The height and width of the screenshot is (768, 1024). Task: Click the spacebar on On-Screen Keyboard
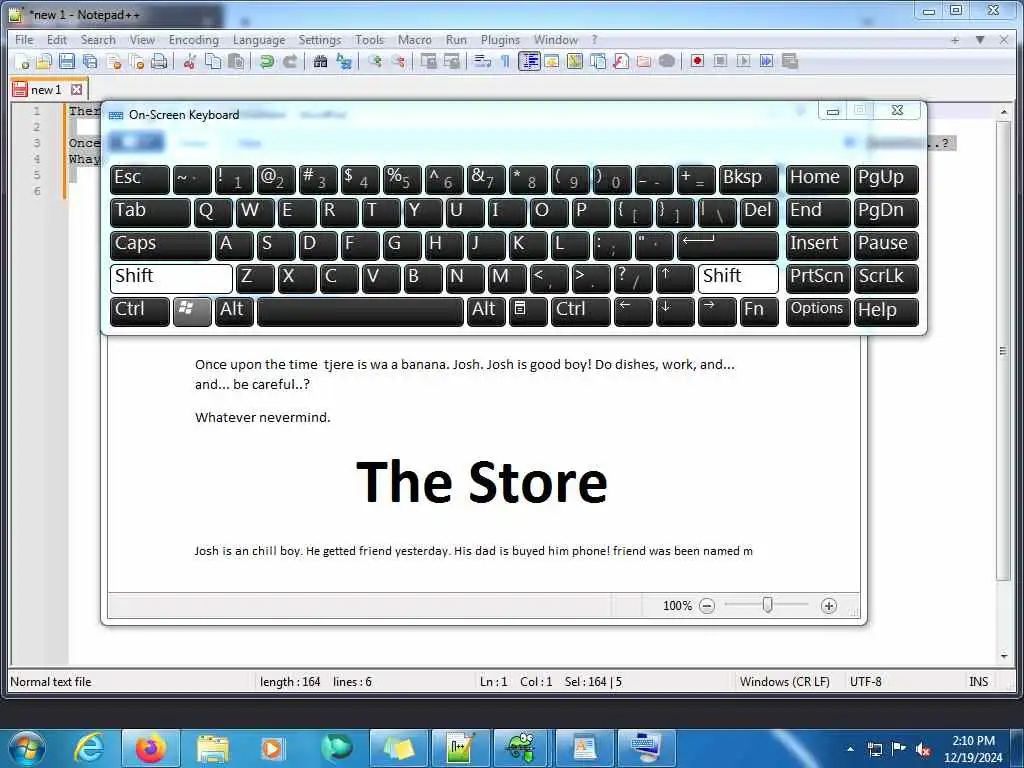360,311
